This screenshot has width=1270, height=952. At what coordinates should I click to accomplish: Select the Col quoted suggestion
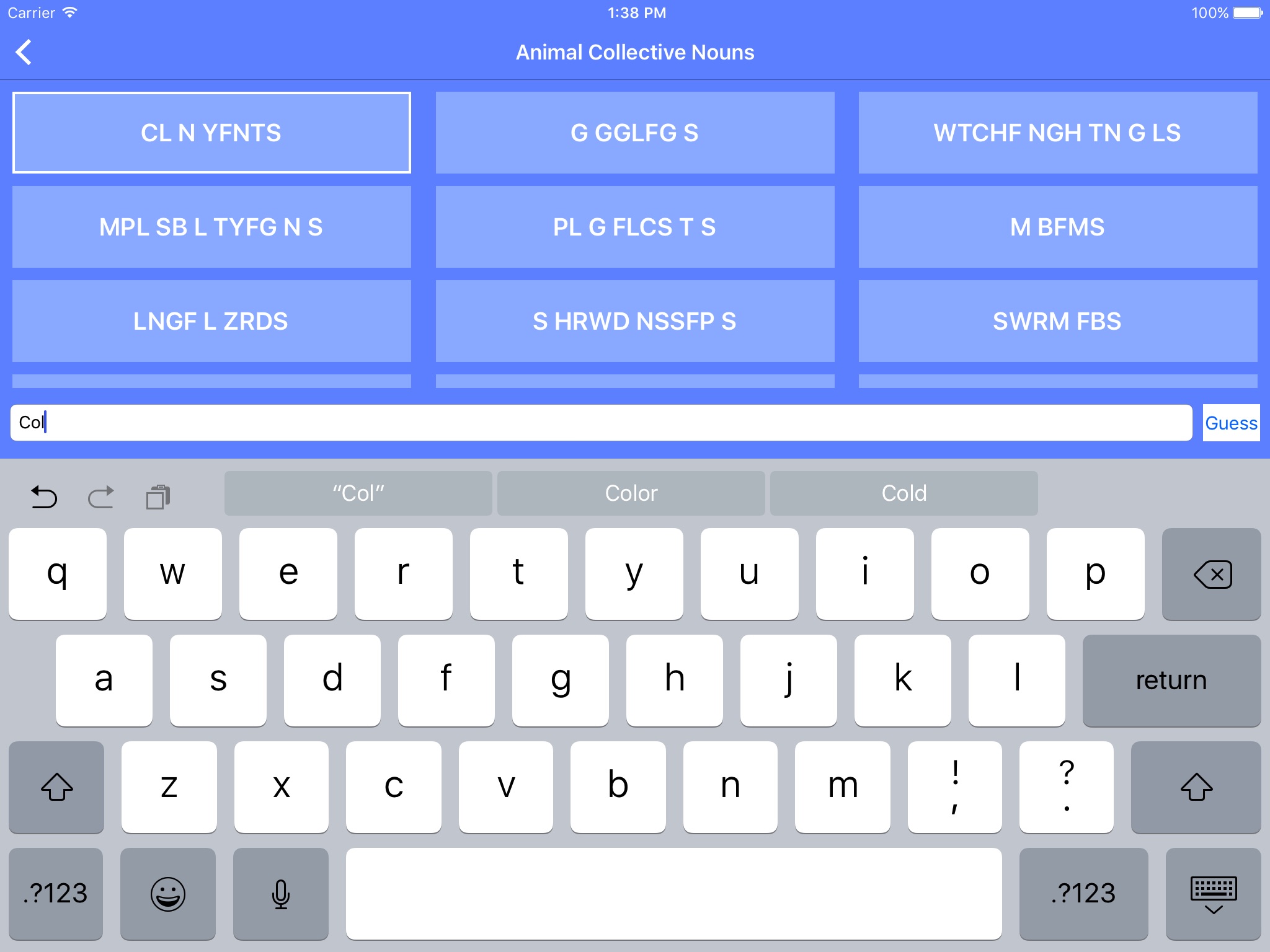point(358,493)
